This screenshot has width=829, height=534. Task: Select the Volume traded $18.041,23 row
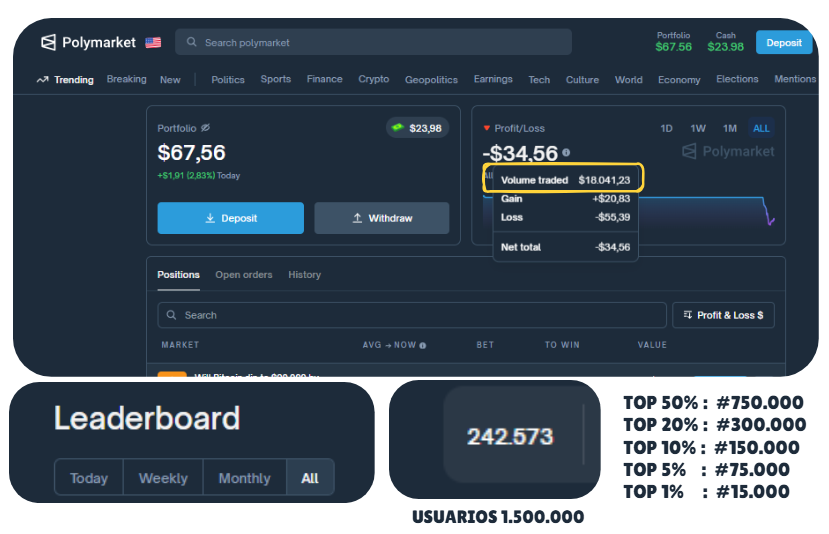tap(565, 180)
